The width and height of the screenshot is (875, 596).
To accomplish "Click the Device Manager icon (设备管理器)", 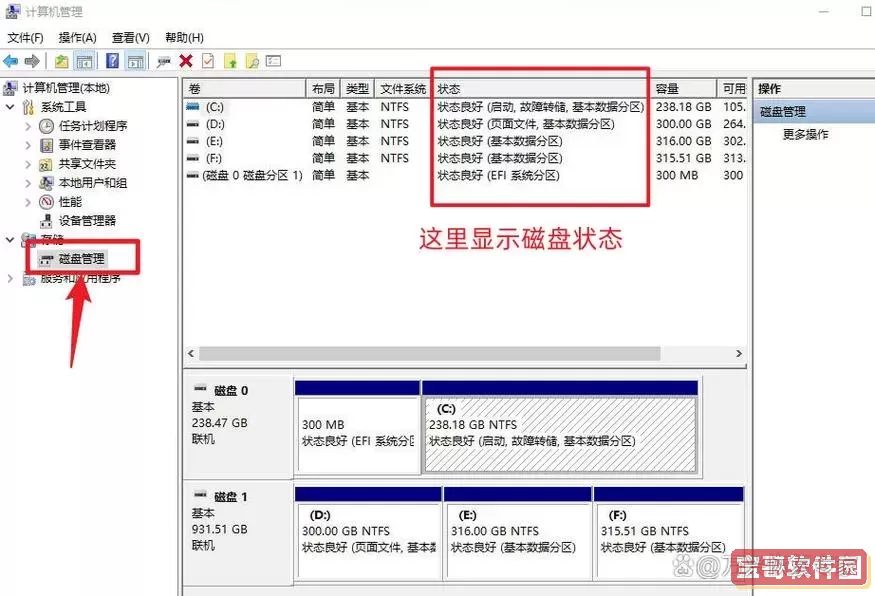I will coord(46,221).
